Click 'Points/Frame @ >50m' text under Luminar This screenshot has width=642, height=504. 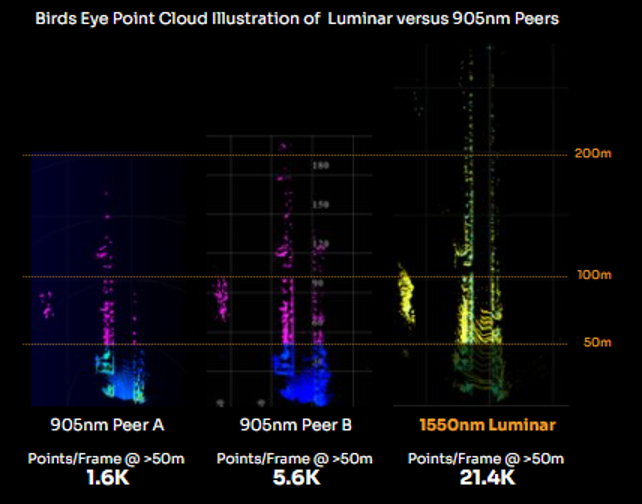pyautogui.click(x=488, y=458)
